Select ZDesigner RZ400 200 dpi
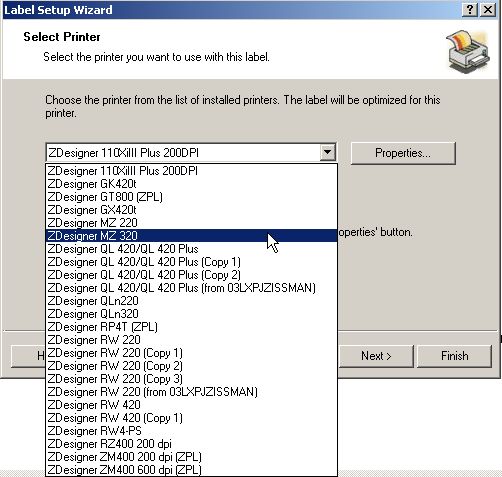The image size is (502, 477). 191,444
